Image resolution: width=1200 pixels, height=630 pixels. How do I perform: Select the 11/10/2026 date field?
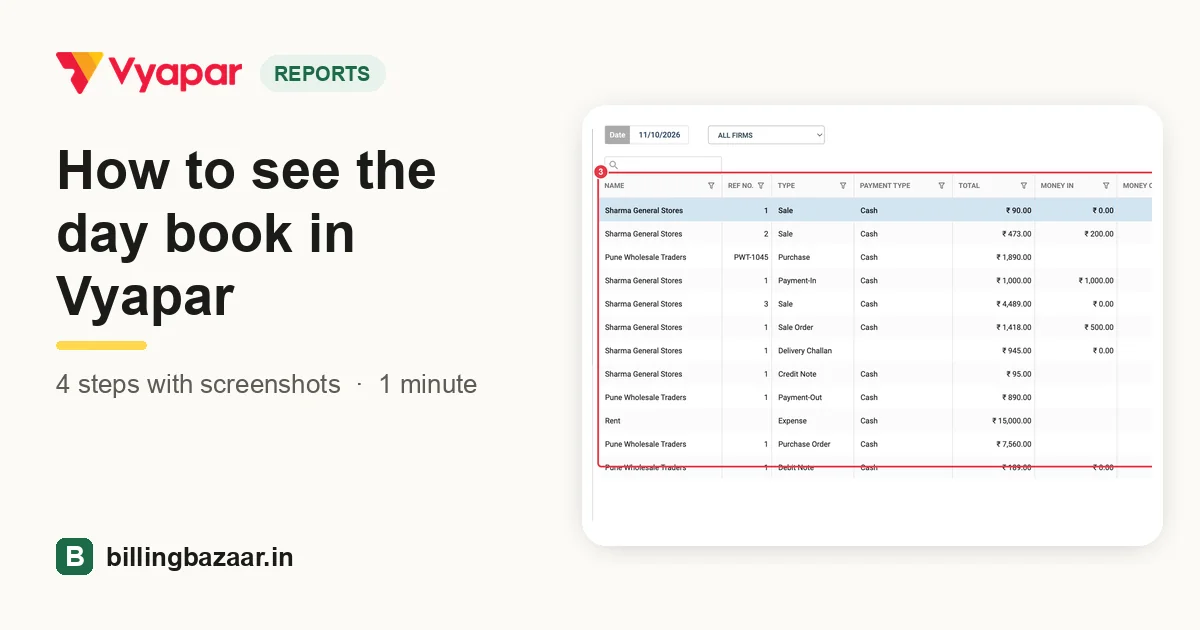tap(659, 135)
